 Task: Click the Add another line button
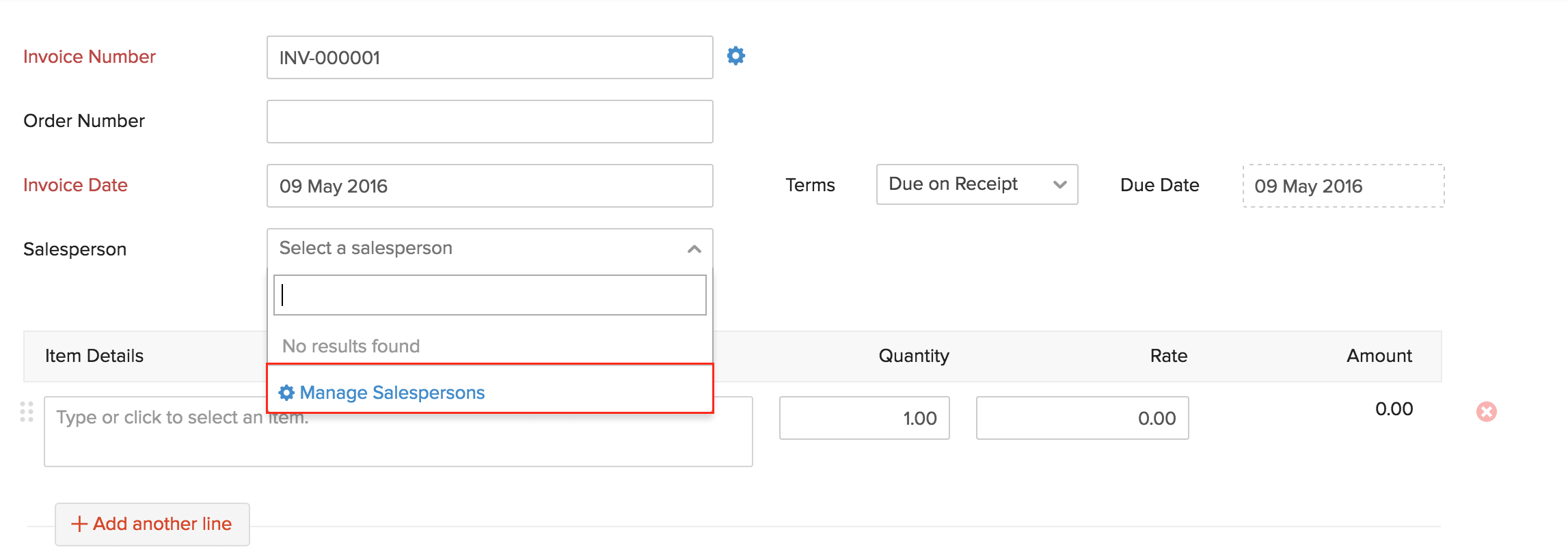[152, 524]
